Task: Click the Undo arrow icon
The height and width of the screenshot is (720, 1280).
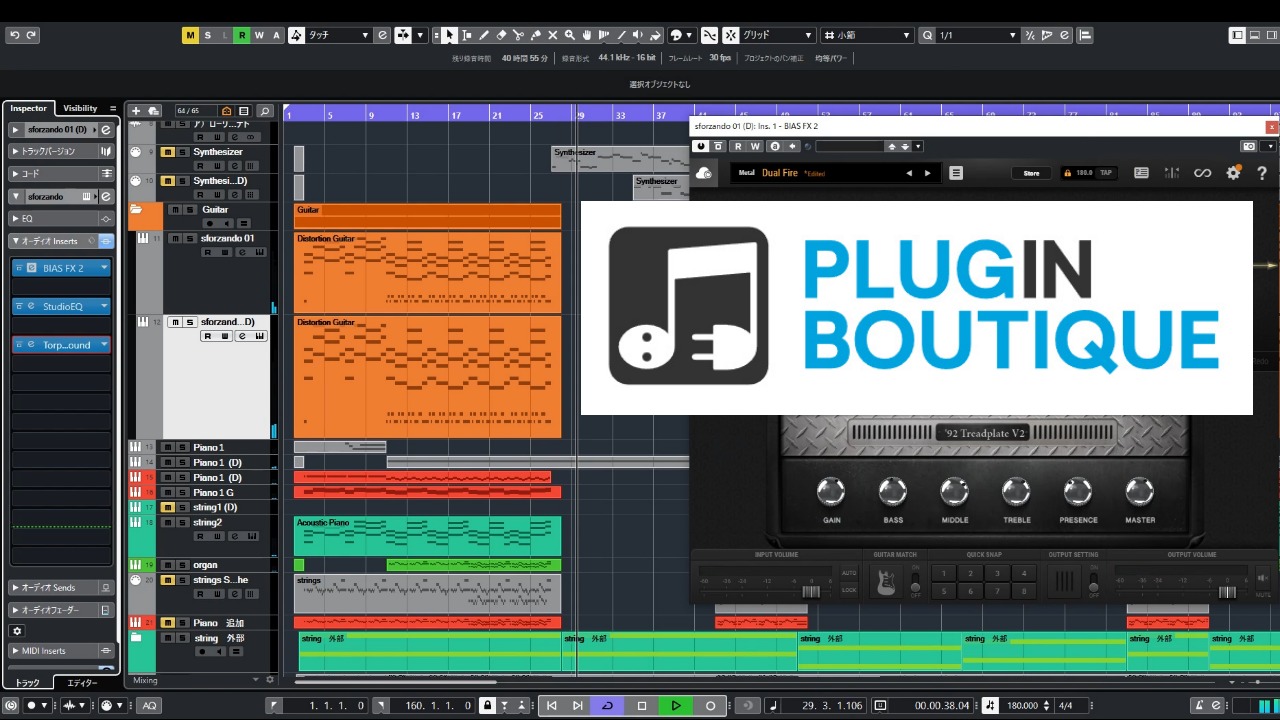Action: tap(14, 35)
